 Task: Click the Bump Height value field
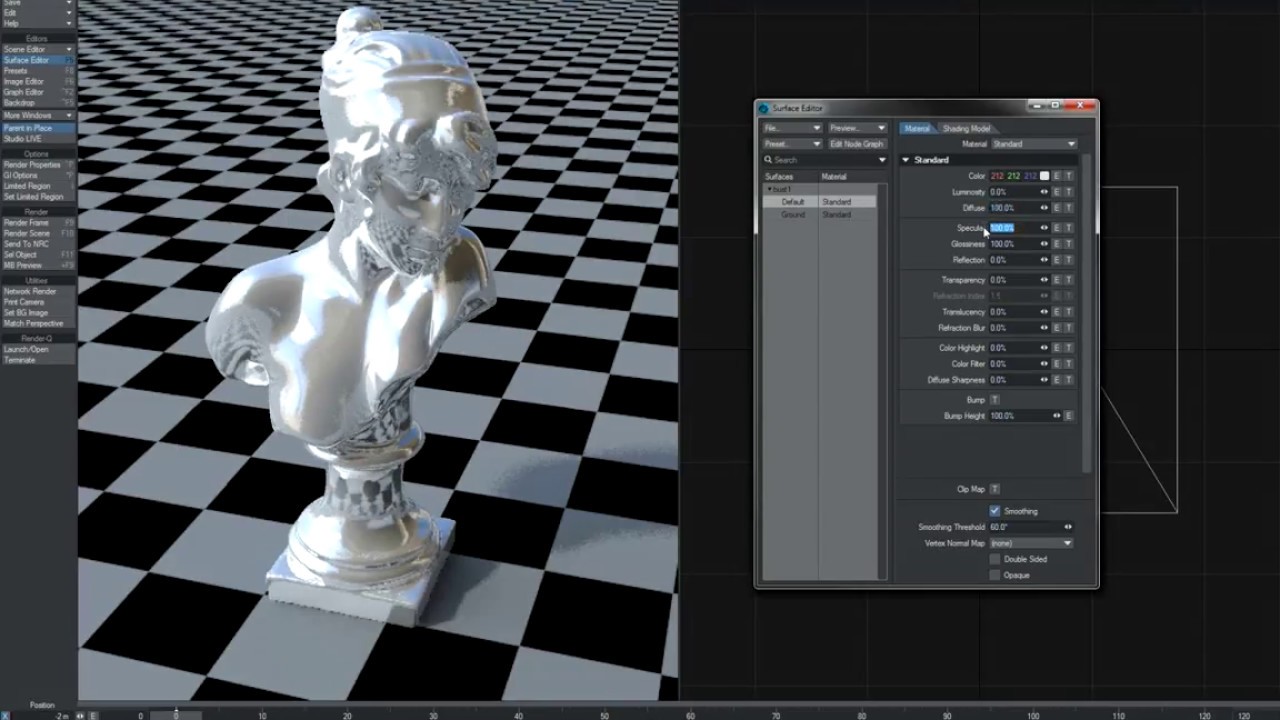tap(1019, 416)
